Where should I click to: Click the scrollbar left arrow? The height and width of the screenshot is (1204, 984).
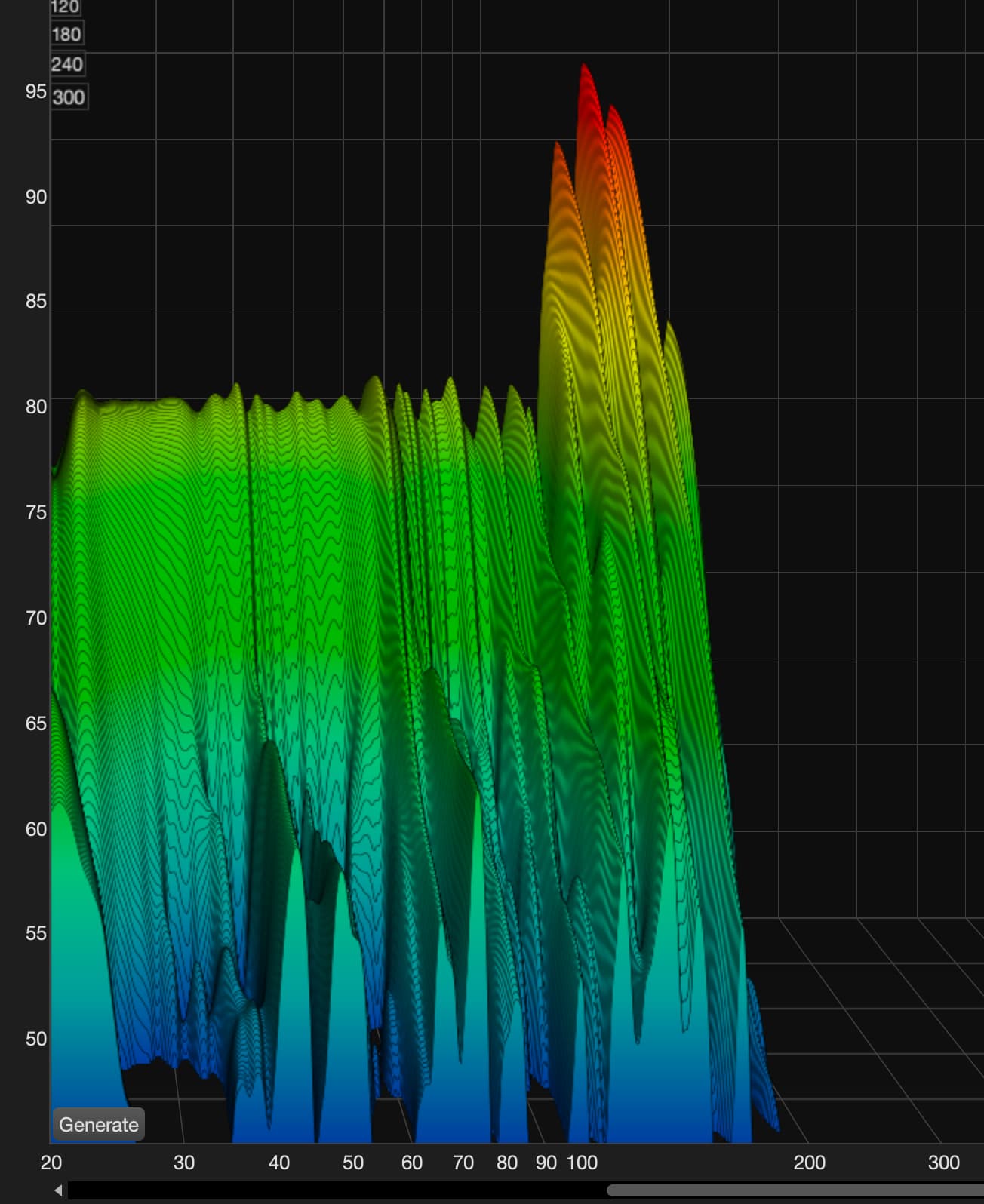coord(58,1190)
